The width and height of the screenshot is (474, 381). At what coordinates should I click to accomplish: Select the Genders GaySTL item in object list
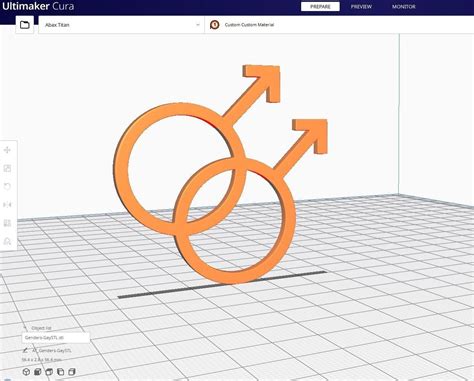pos(56,338)
